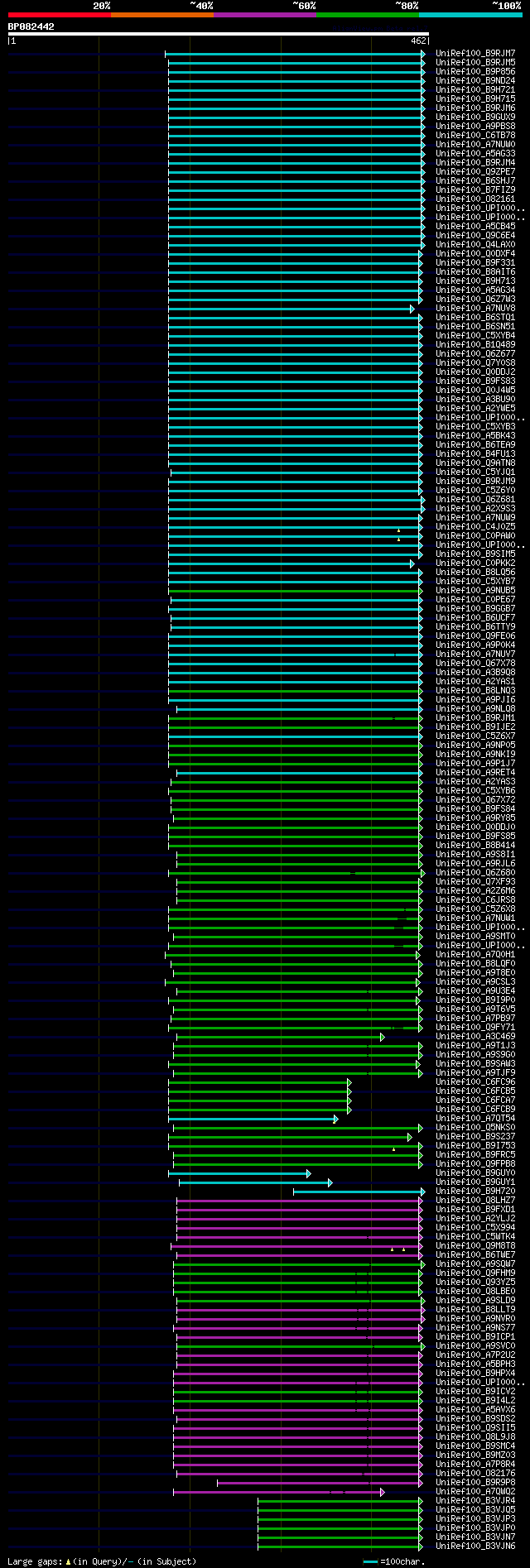Open UniRef100_Q8LHZ7 hit
The width and height of the screenshot is (530, 1568).
click(x=475, y=1201)
